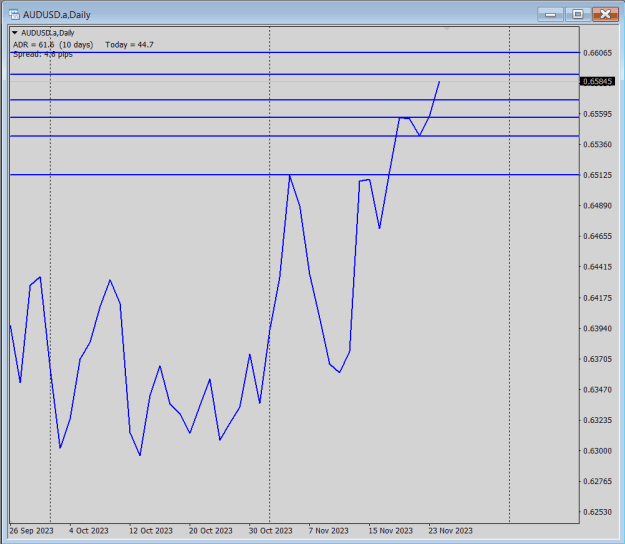Select the Today = 44.7 indicator text

[130, 45]
